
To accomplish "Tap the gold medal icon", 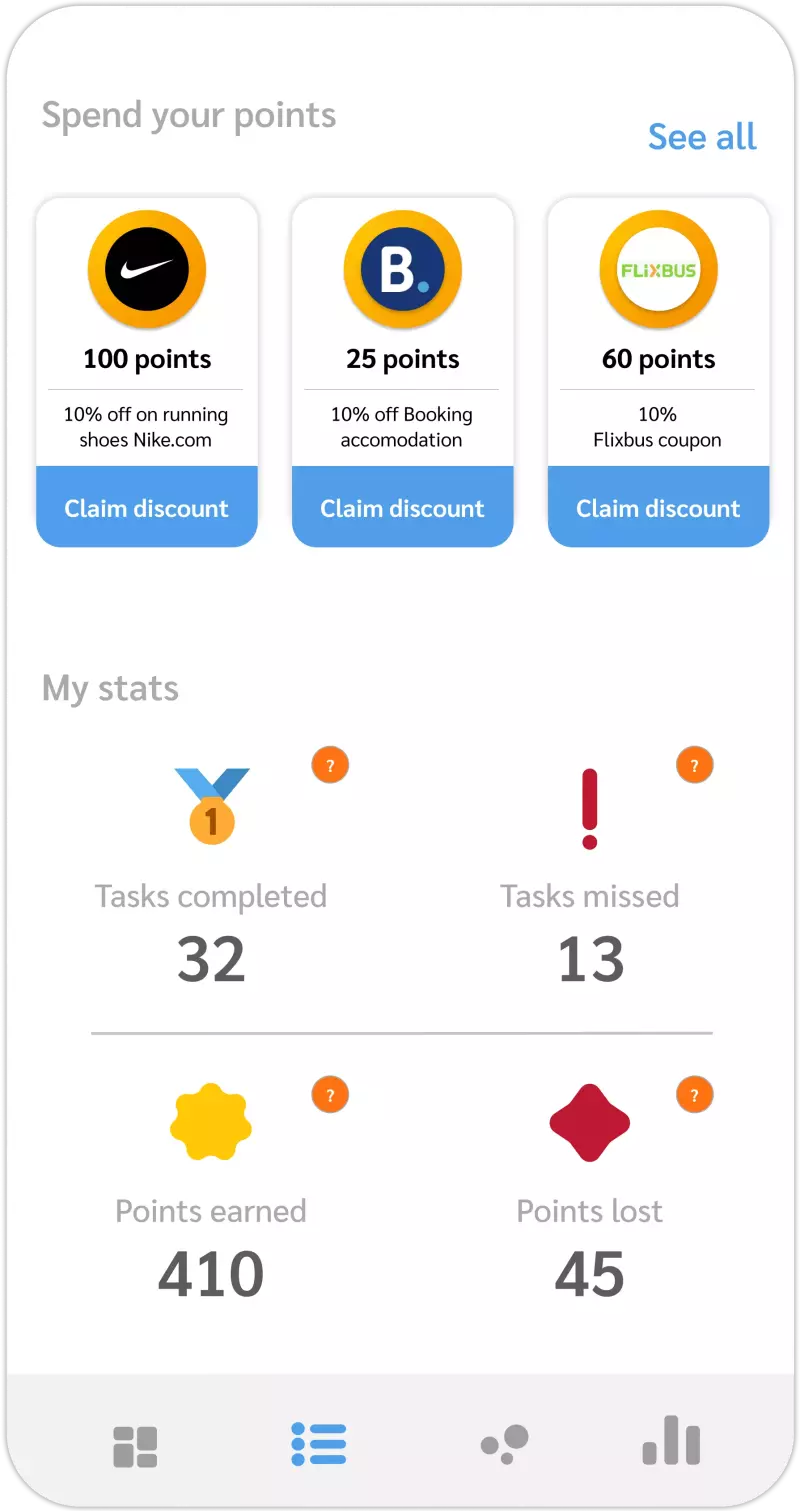I will click(211, 806).
